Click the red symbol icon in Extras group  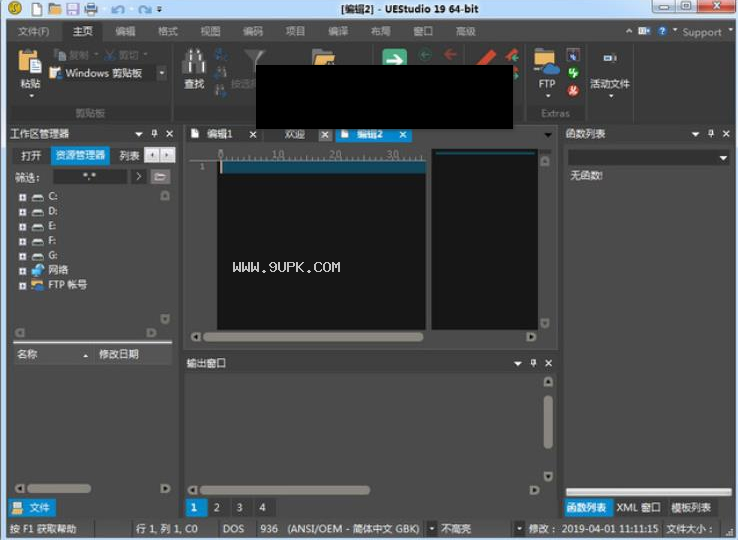coord(573,90)
